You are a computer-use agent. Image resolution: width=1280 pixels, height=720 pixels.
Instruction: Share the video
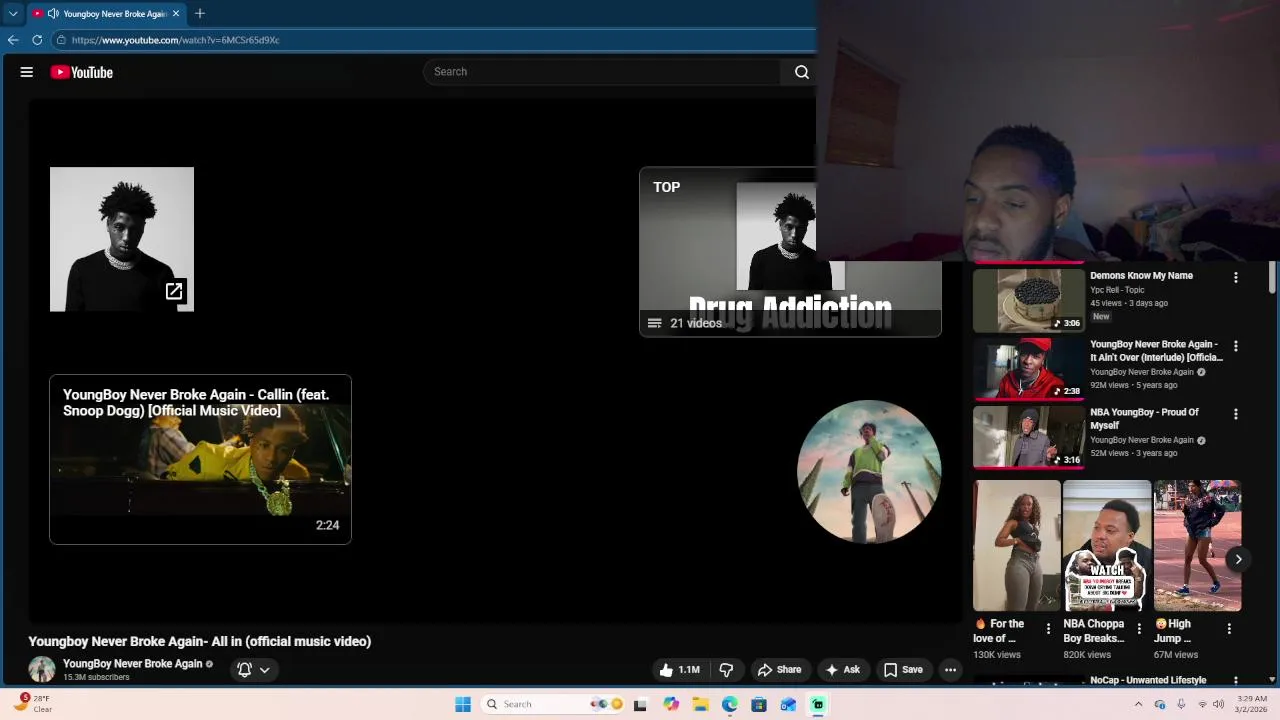pyautogui.click(x=779, y=670)
